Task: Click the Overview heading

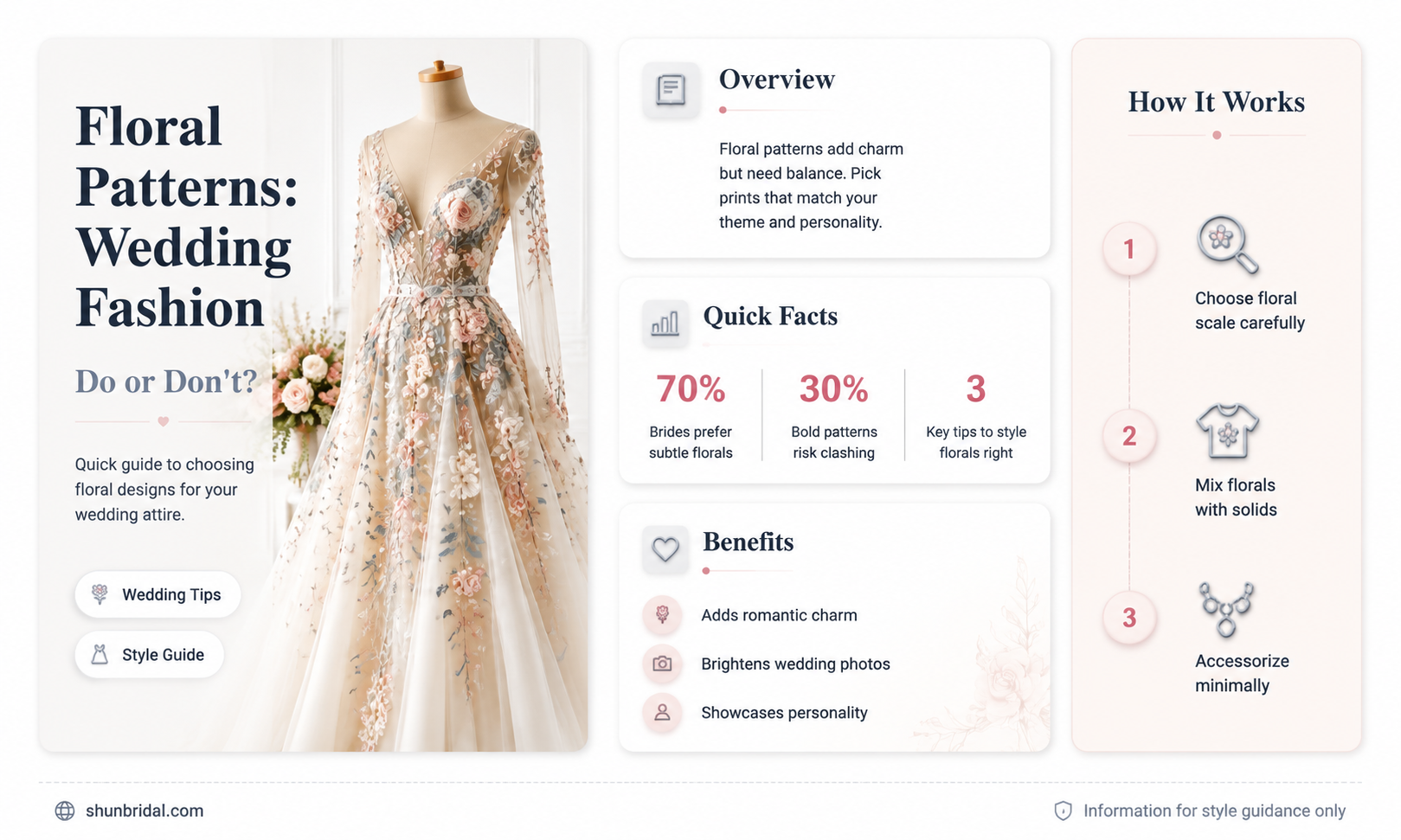Action: (x=777, y=80)
